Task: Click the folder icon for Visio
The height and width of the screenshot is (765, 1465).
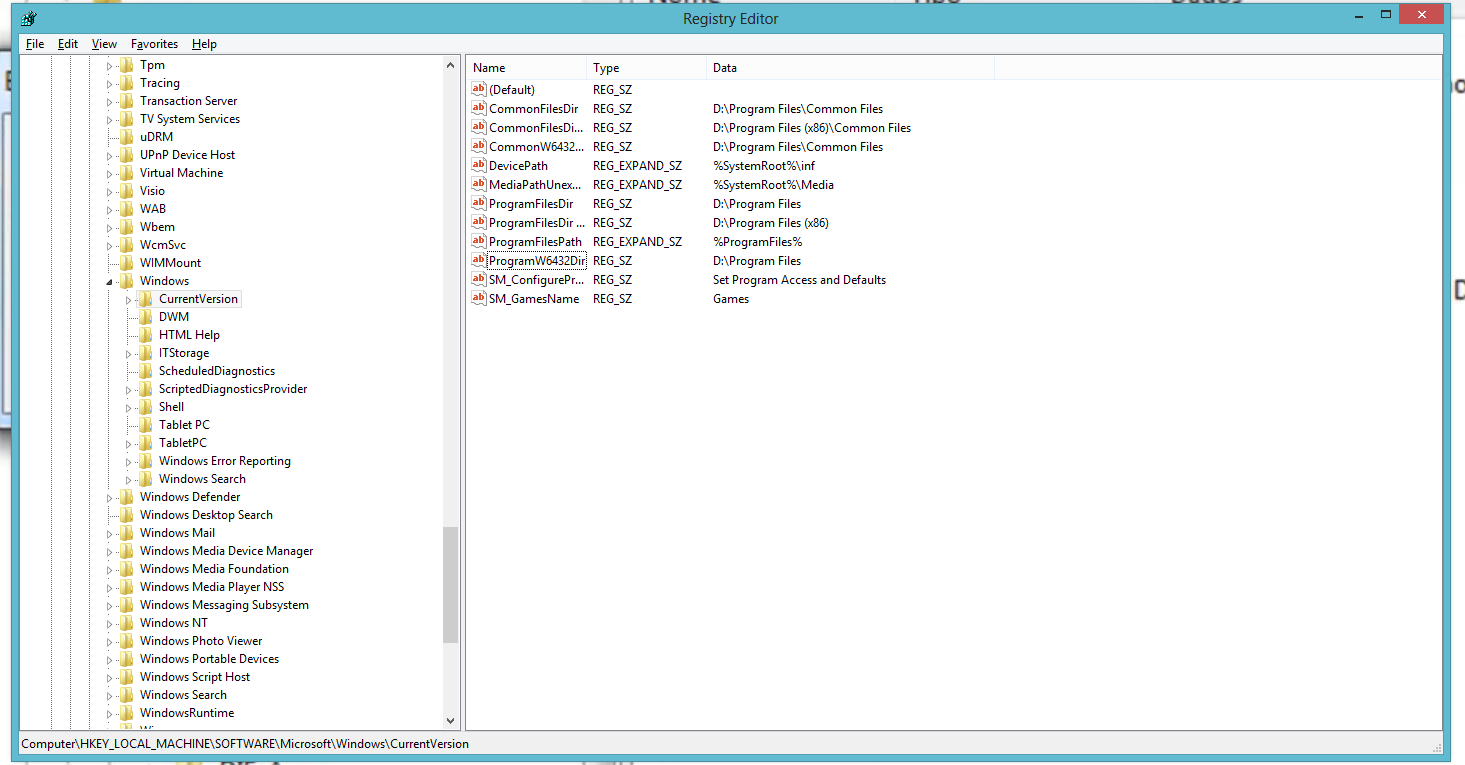Action: [126, 191]
